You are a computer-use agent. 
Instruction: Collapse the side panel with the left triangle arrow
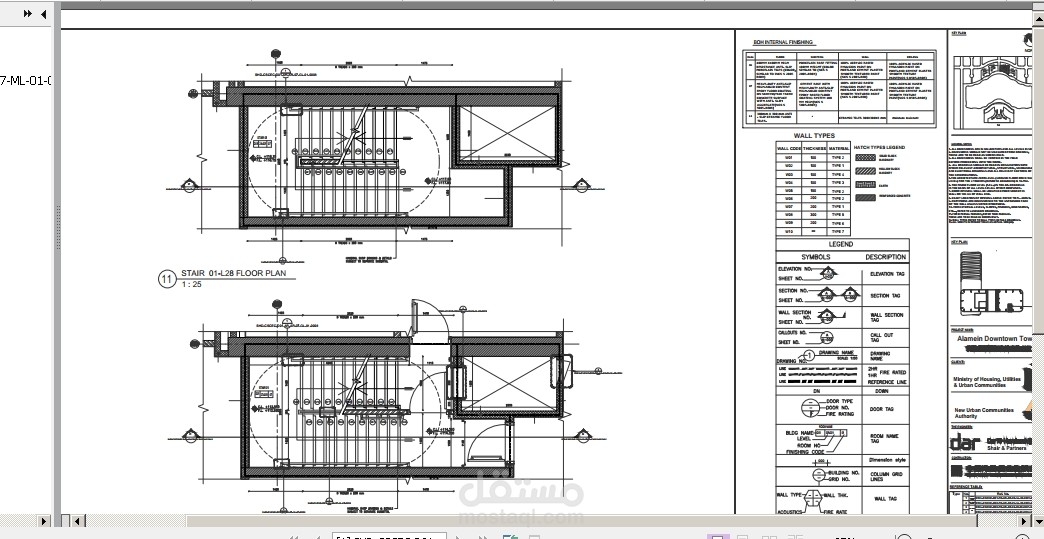point(43,13)
